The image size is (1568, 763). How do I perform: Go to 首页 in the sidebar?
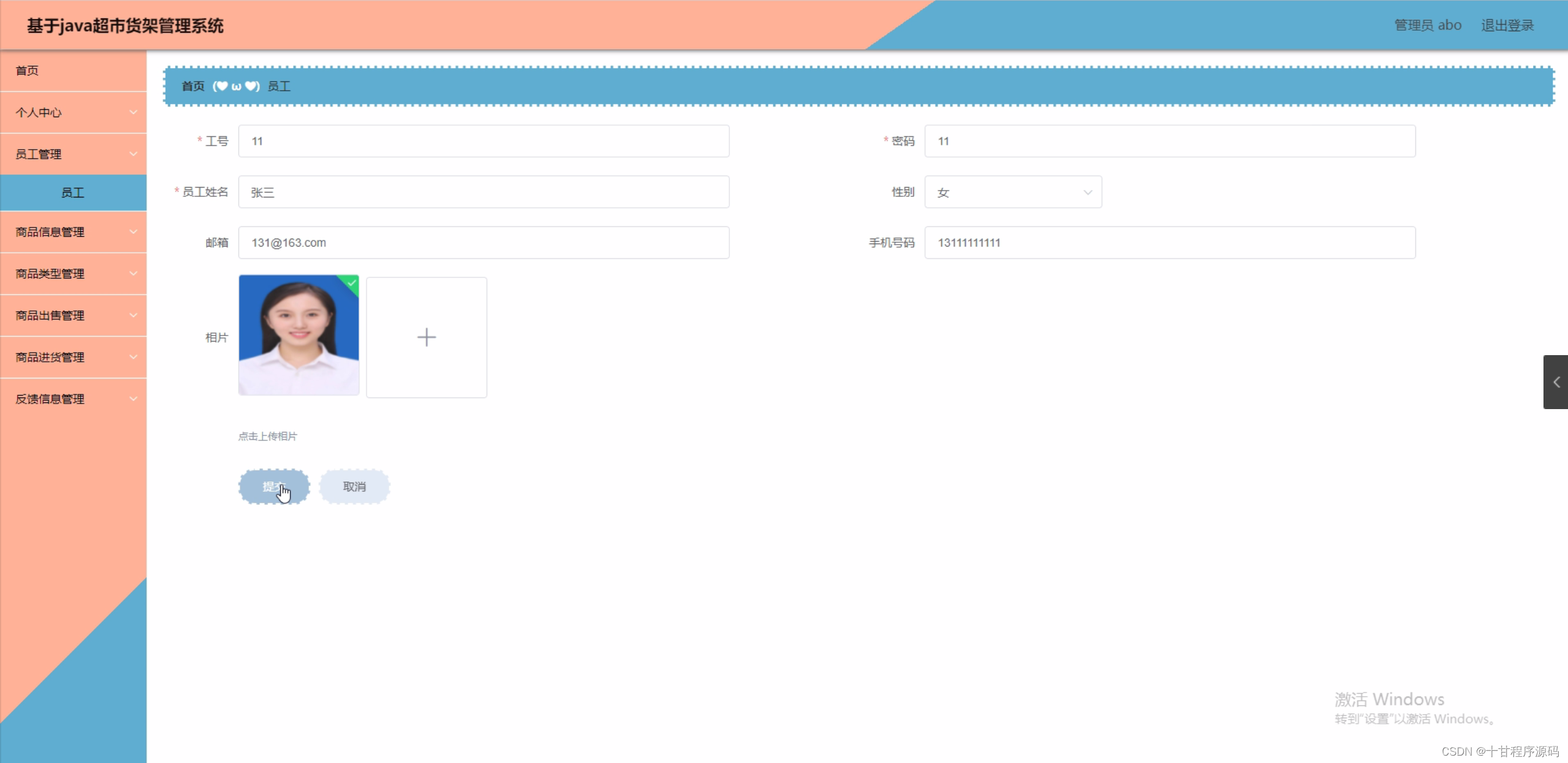point(28,71)
